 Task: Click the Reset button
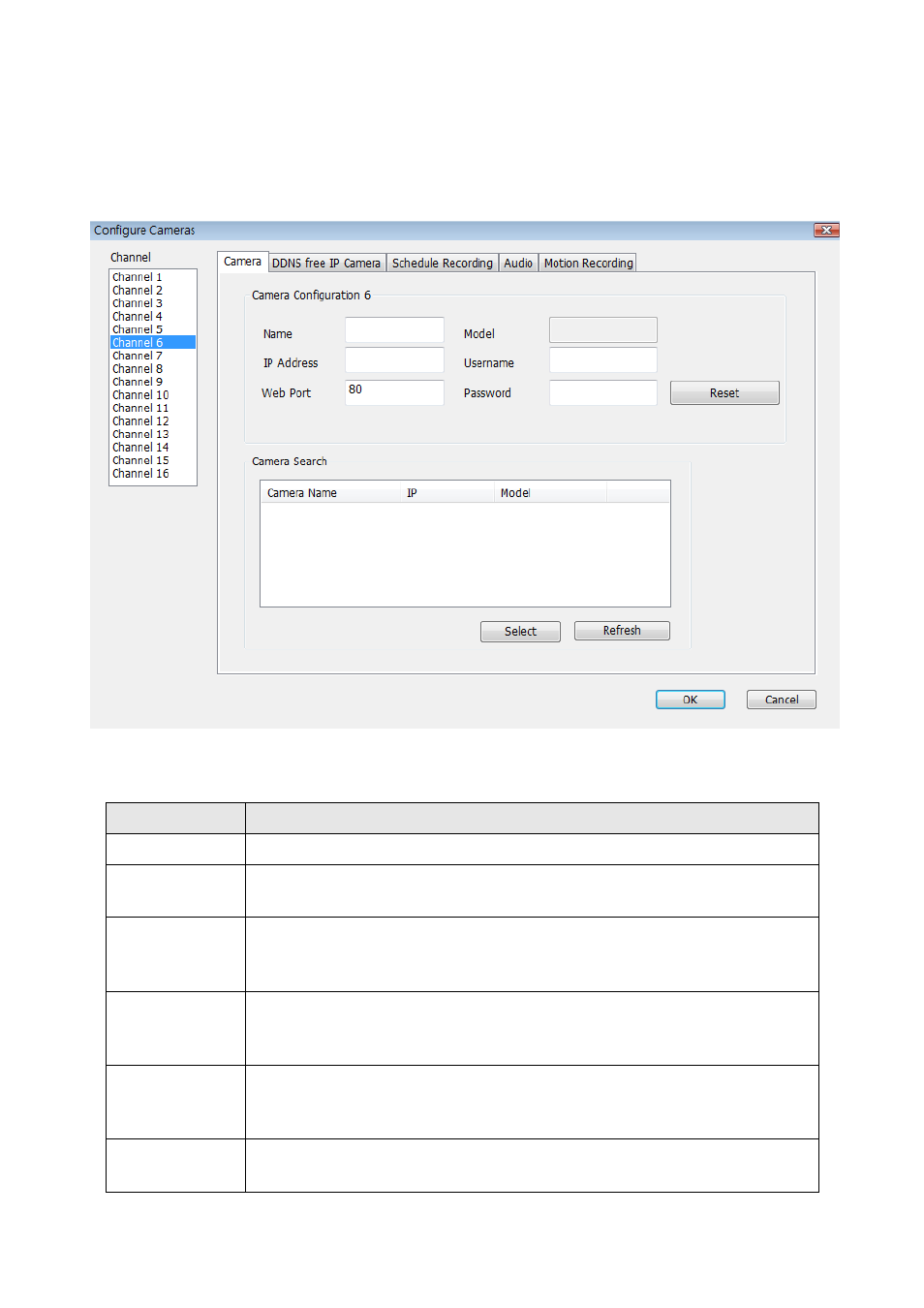click(724, 393)
